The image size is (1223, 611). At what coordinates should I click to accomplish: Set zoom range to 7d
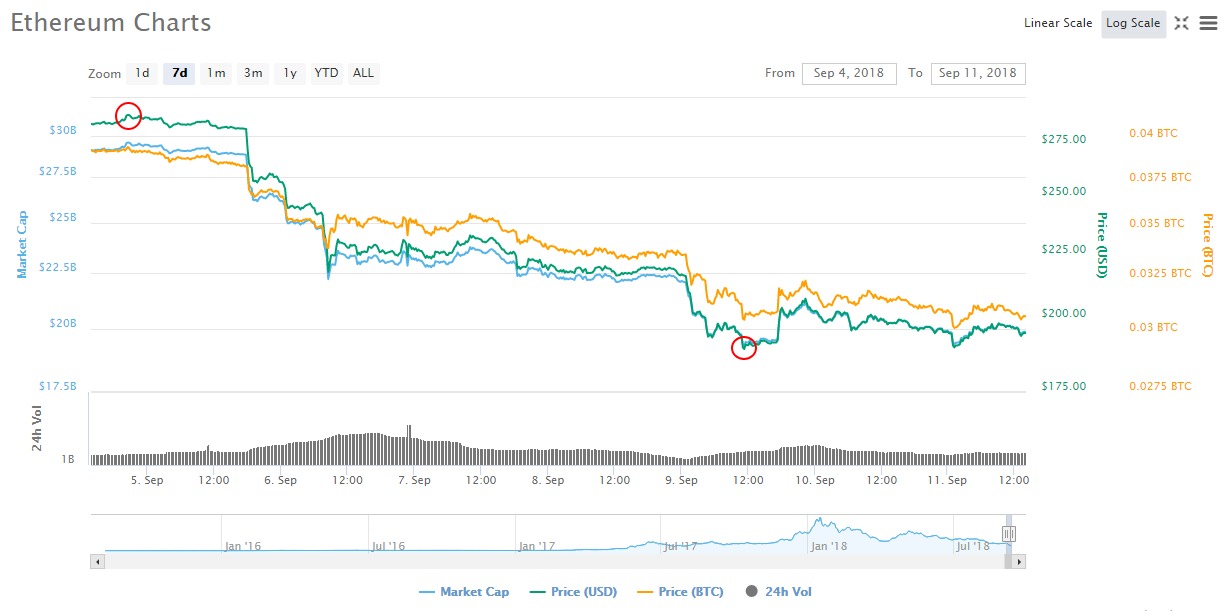[180, 73]
